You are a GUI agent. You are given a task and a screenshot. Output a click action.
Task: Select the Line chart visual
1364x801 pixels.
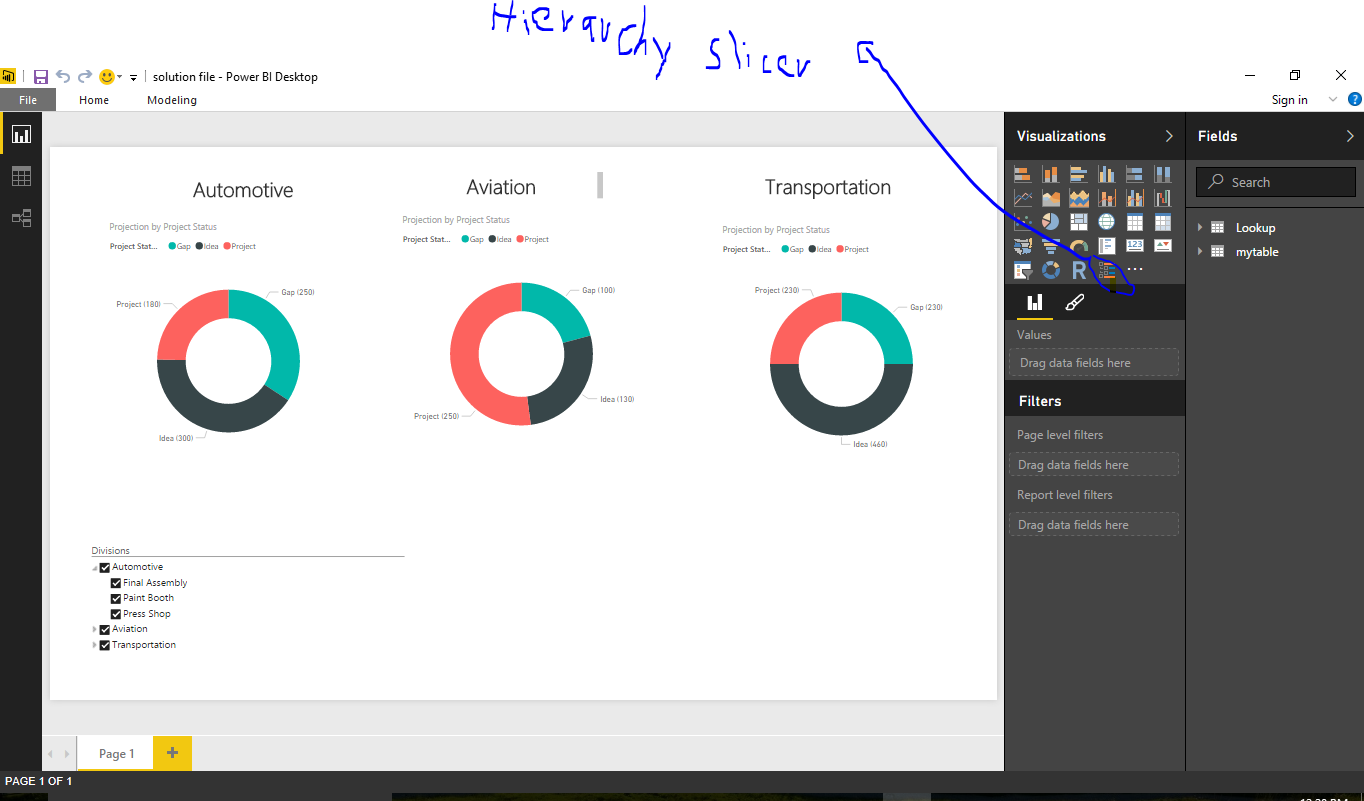point(1022,198)
